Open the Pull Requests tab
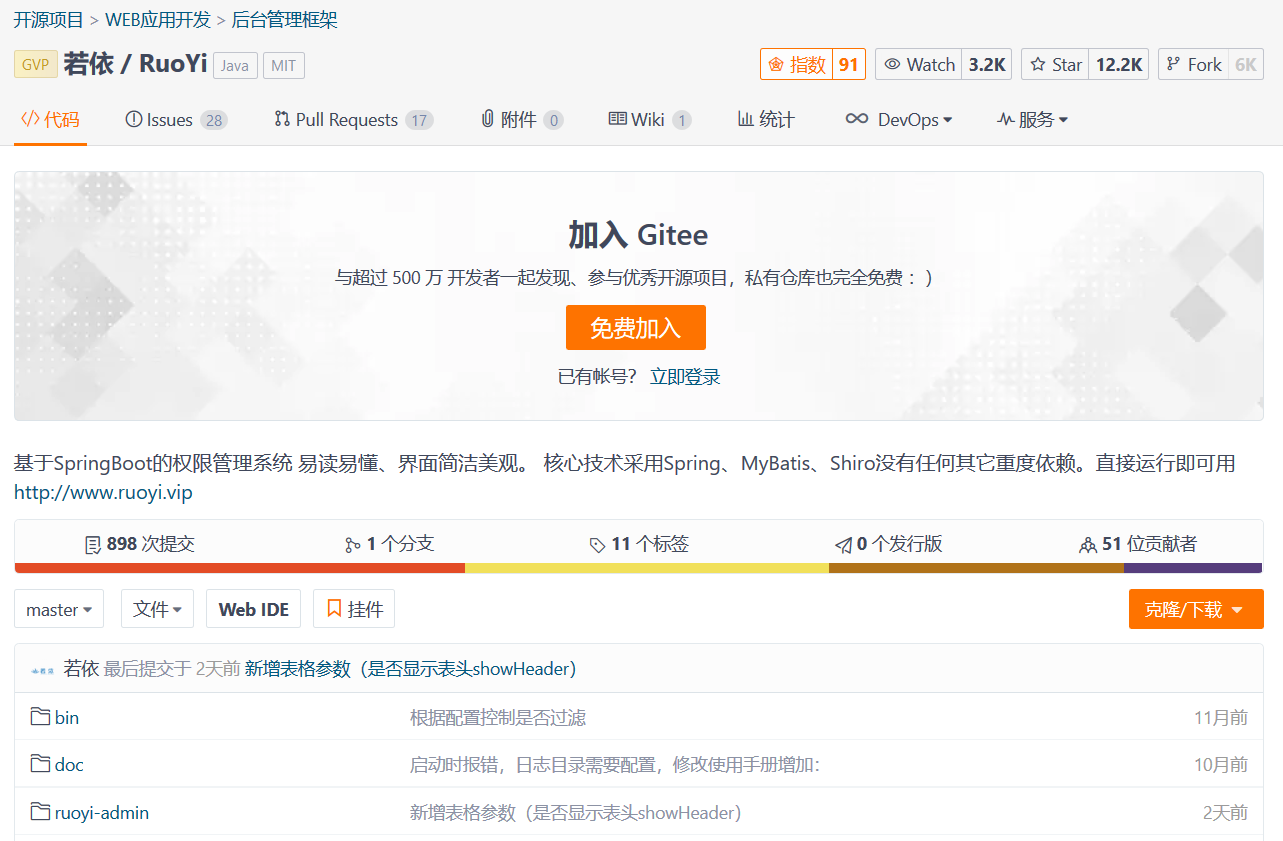This screenshot has height=841, width=1283. [x=354, y=120]
